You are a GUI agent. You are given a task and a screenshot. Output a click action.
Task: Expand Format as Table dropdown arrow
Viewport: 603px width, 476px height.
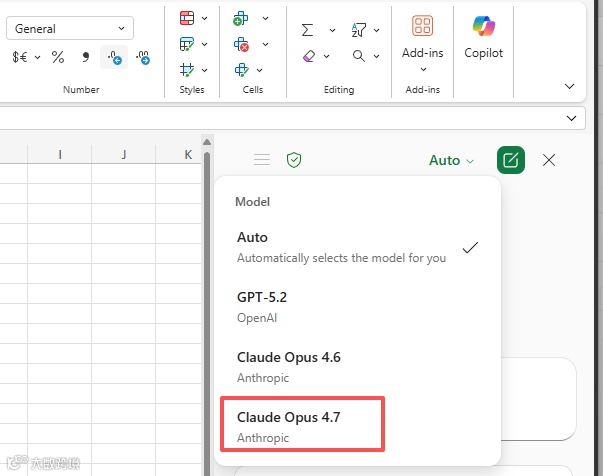click(x=205, y=44)
